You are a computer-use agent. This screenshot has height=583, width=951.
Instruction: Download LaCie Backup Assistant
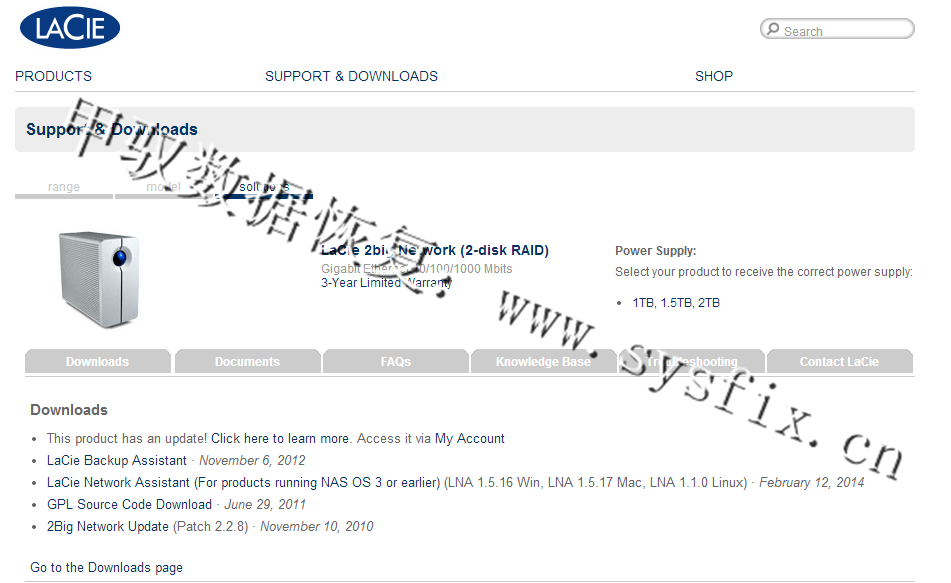click(117, 461)
